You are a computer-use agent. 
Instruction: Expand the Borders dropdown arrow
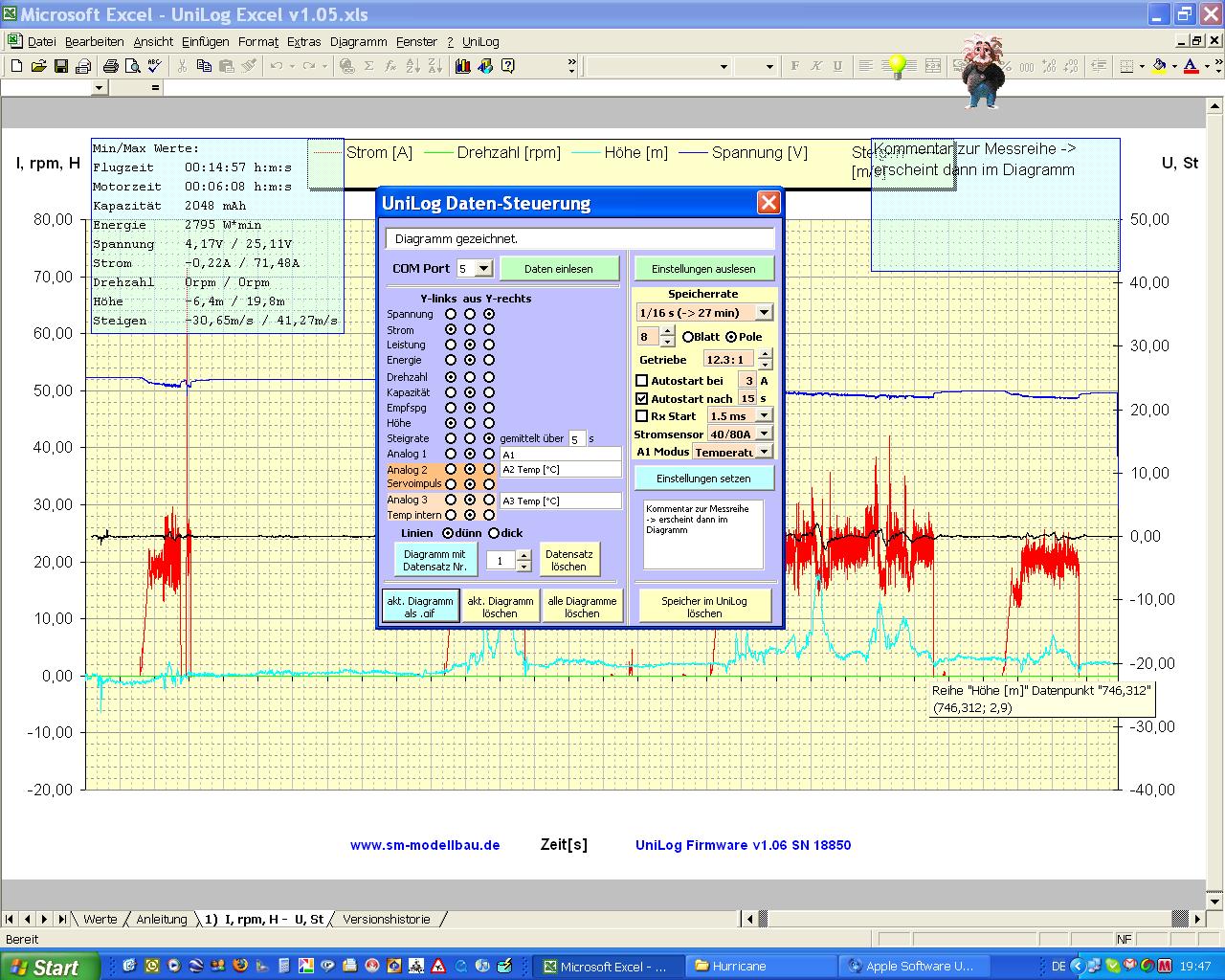click(1143, 66)
